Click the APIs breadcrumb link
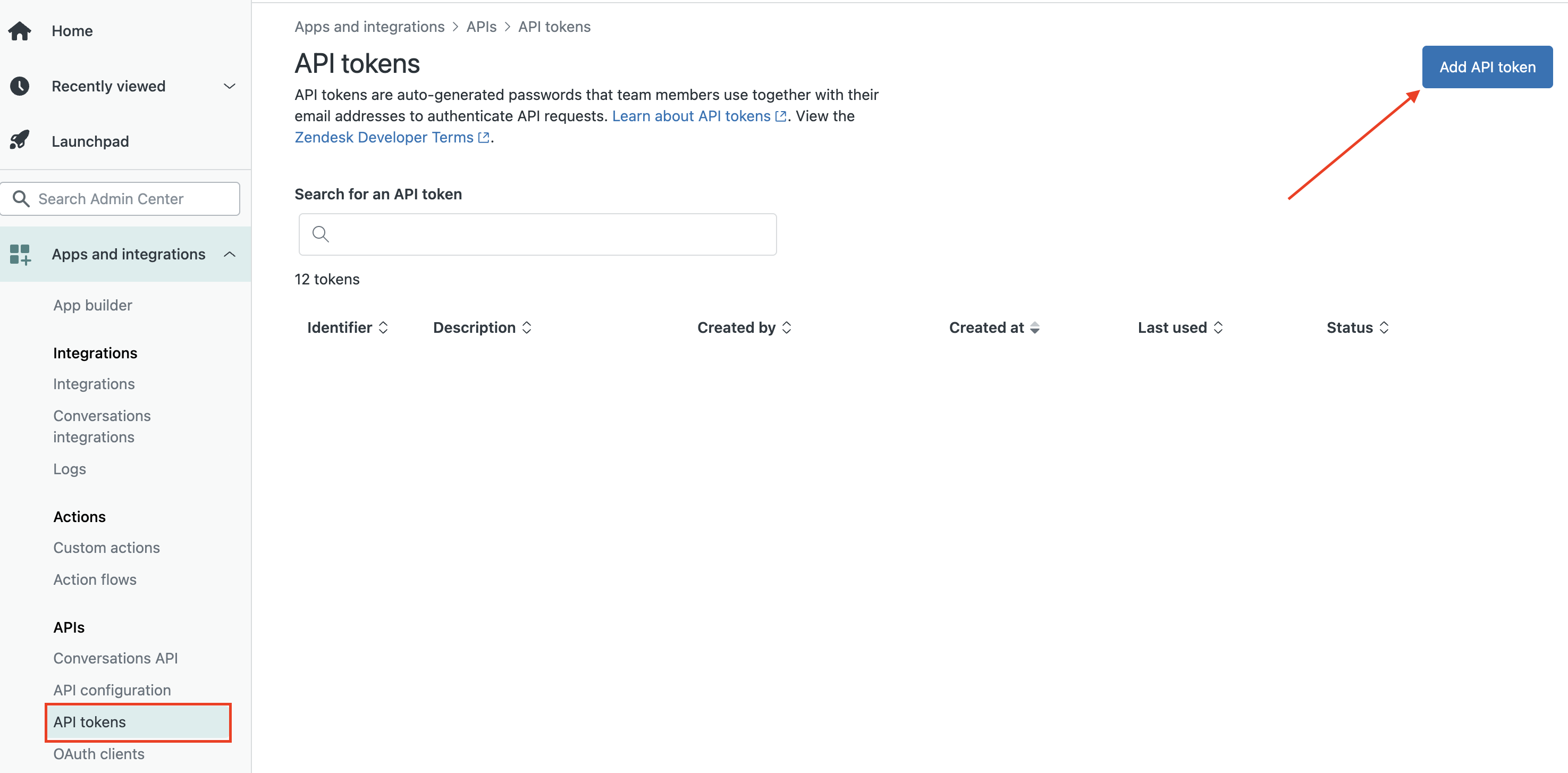The image size is (1568, 773). [481, 27]
